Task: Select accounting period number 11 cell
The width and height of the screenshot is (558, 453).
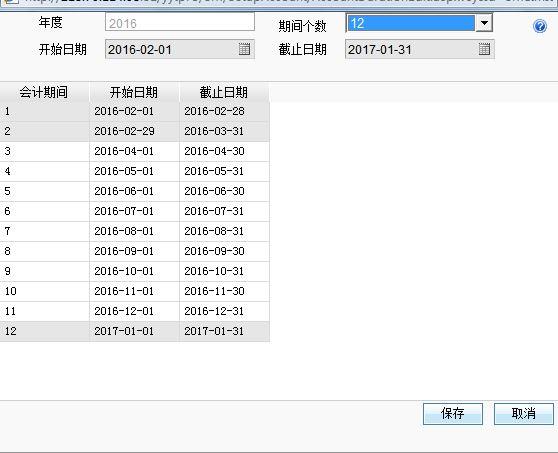Action: click(x=44, y=311)
